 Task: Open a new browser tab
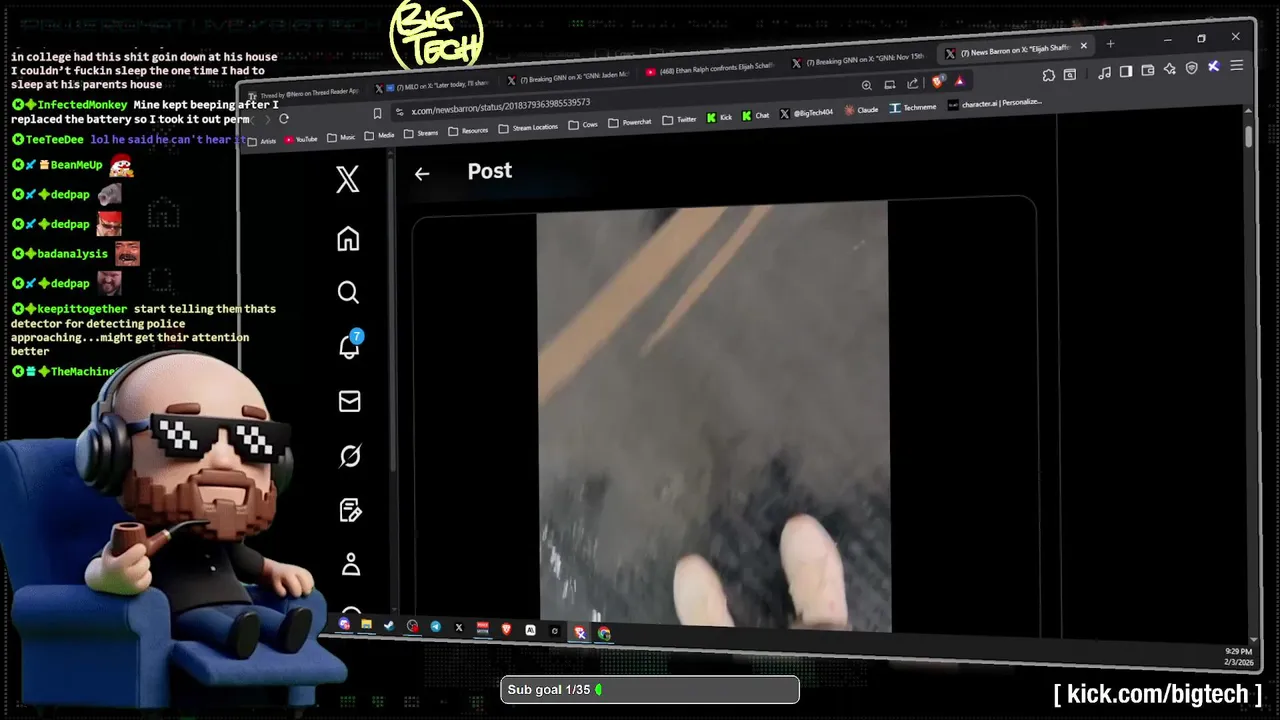click(x=1110, y=44)
